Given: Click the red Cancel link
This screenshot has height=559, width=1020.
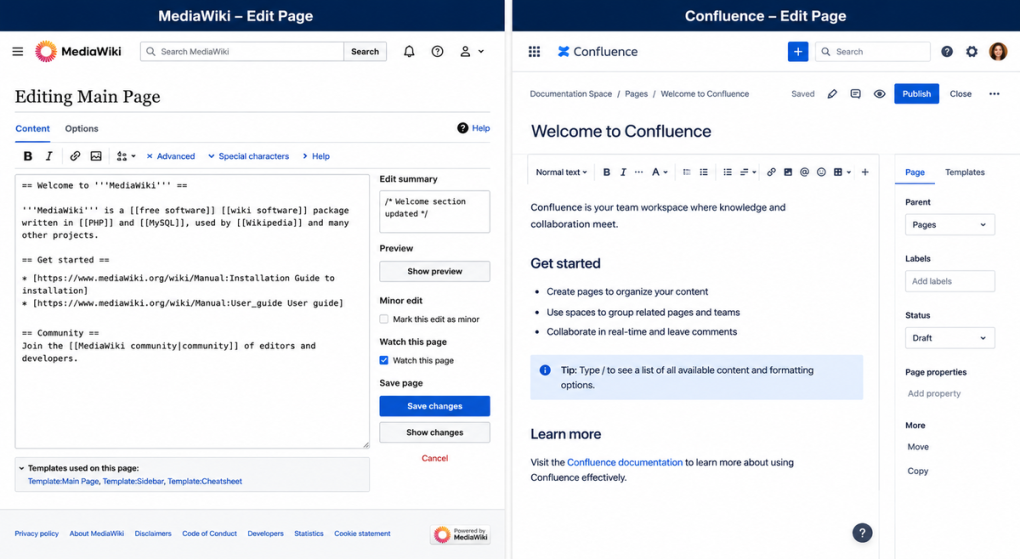Looking at the screenshot, I should (x=435, y=458).
